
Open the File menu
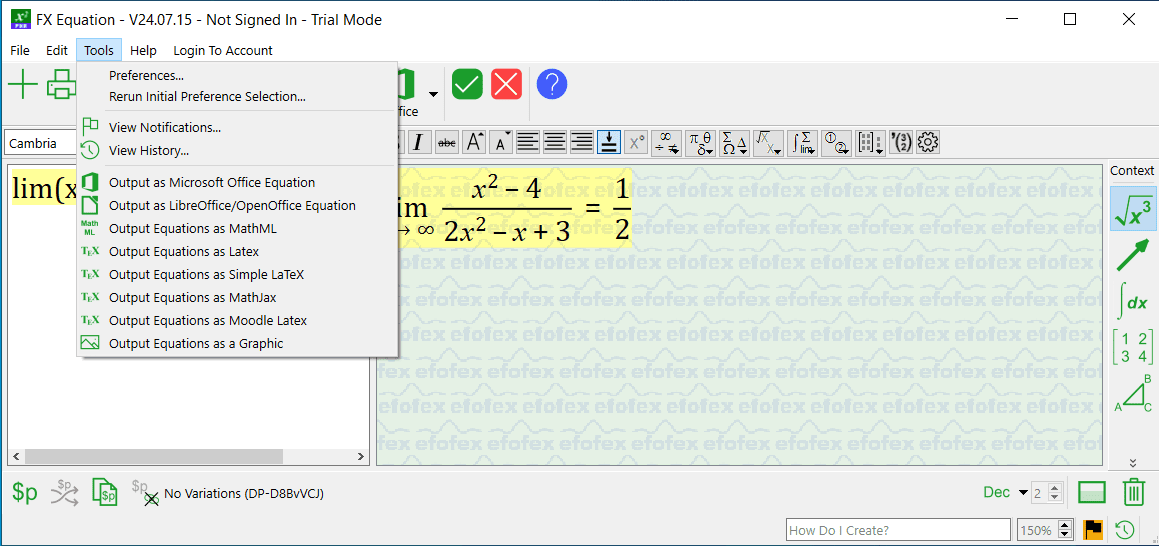pos(20,50)
